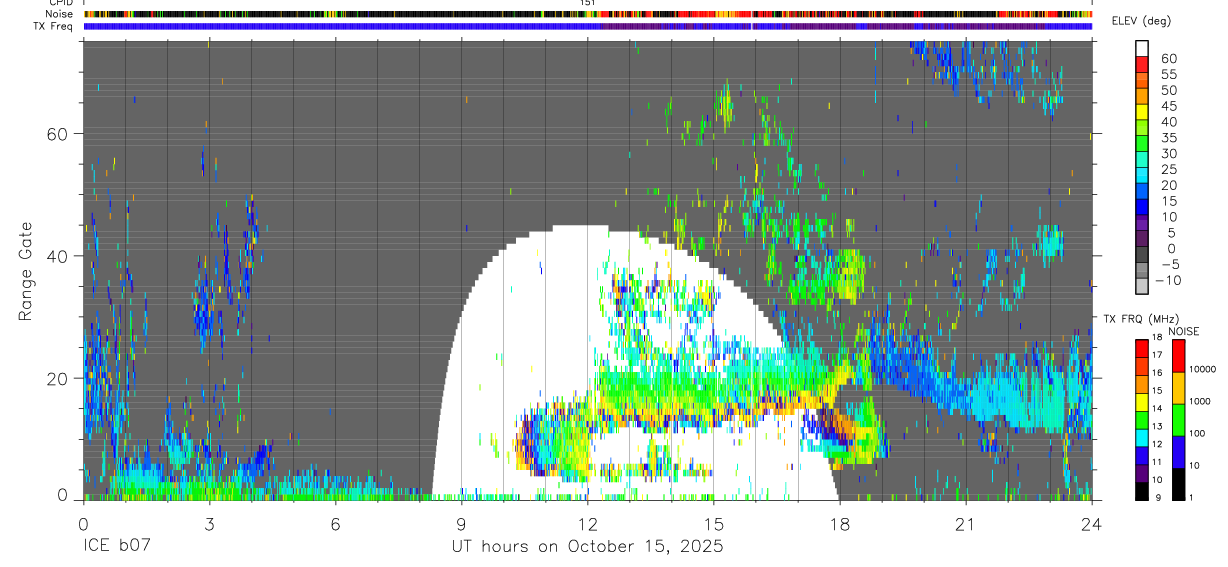Click the 'ELEV (deg)' colorbar title
The width and height of the screenshot is (1228, 567).
click(x=1141, y=21)
